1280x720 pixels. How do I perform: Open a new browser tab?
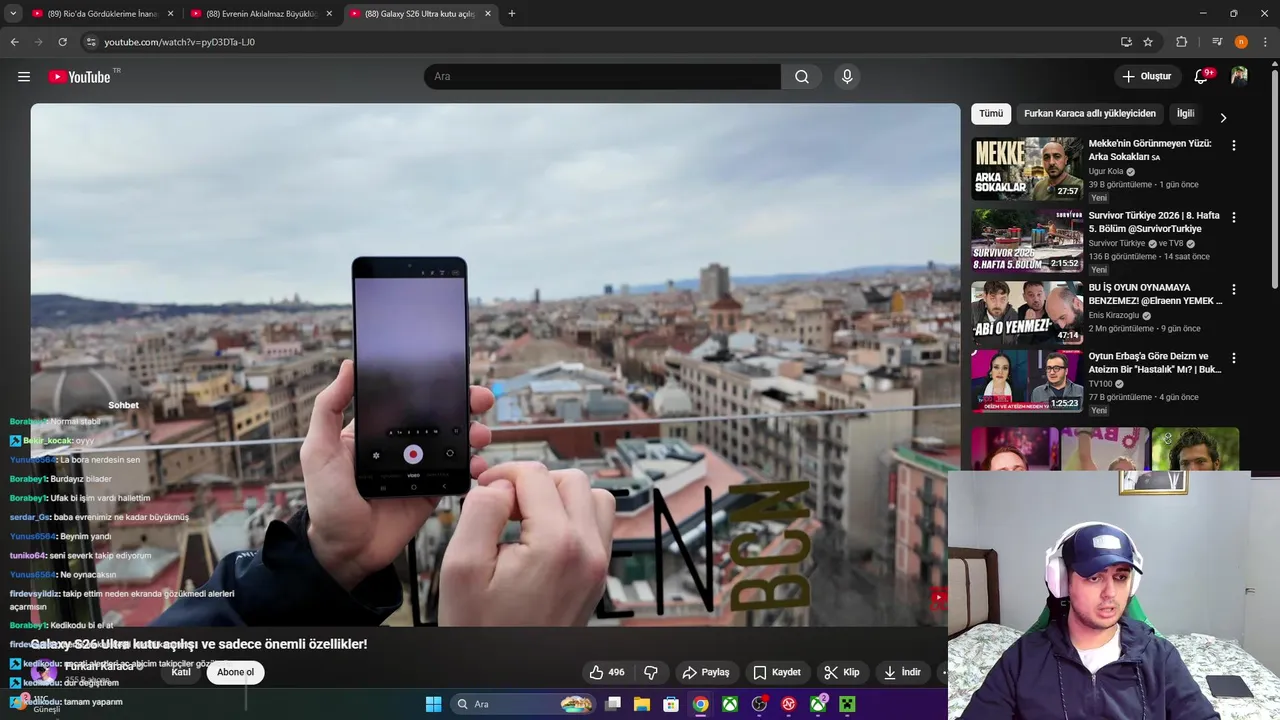coord(512,14)
